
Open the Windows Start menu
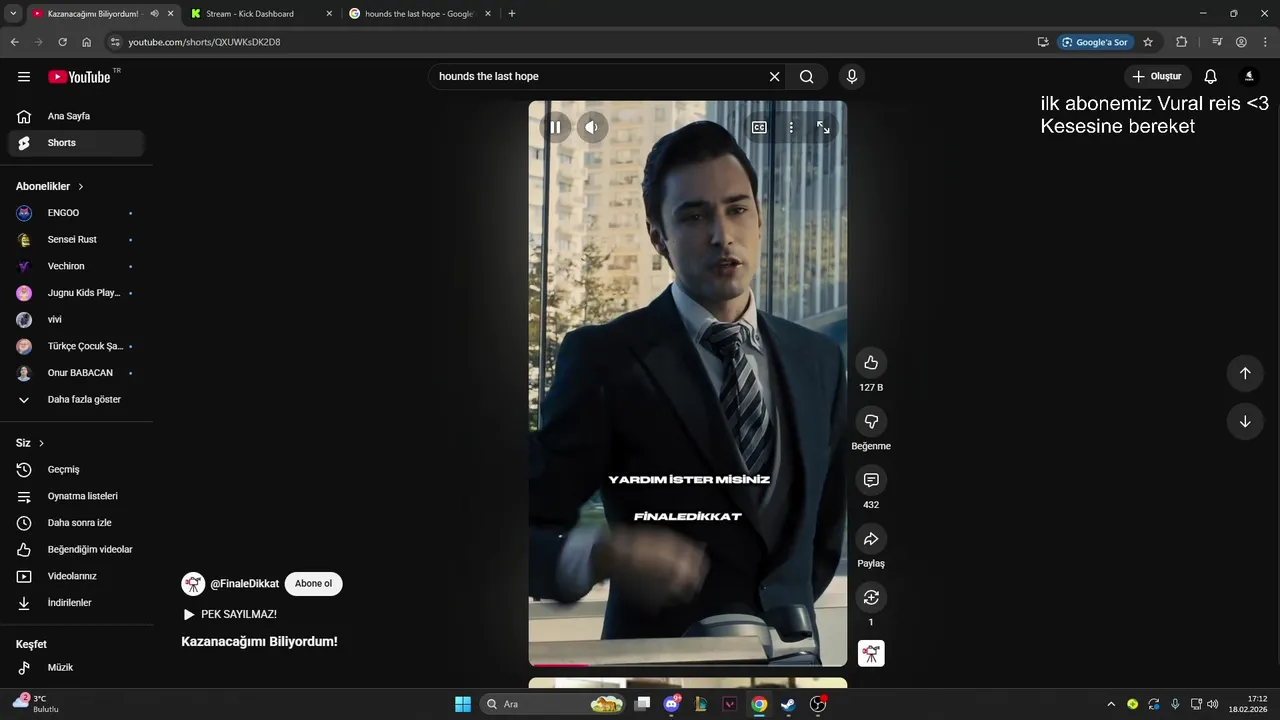click(463, 704)
